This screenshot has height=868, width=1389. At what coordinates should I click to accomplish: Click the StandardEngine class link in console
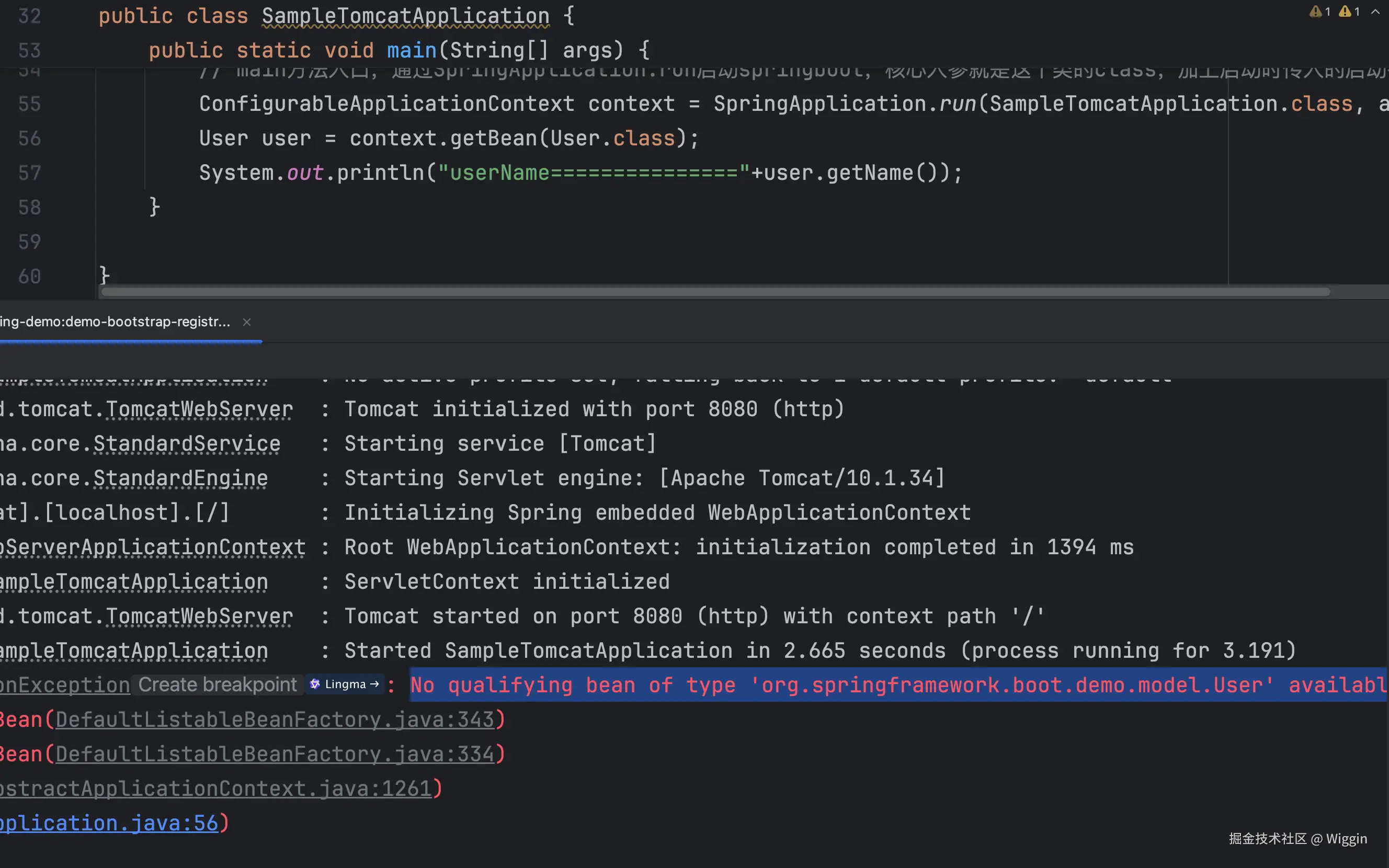(x=180, y=478)
